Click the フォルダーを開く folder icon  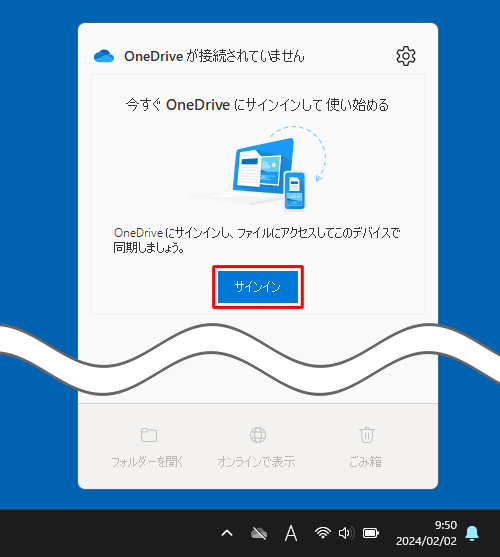[x=149, y=435]
